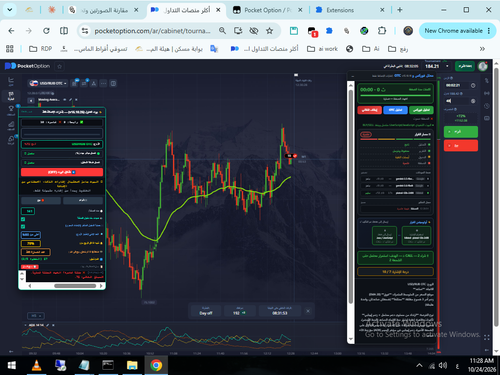Viewport: 500px width, 375px height.
Task: Open the ai work bookmarks folder
Action: [322, 49]
